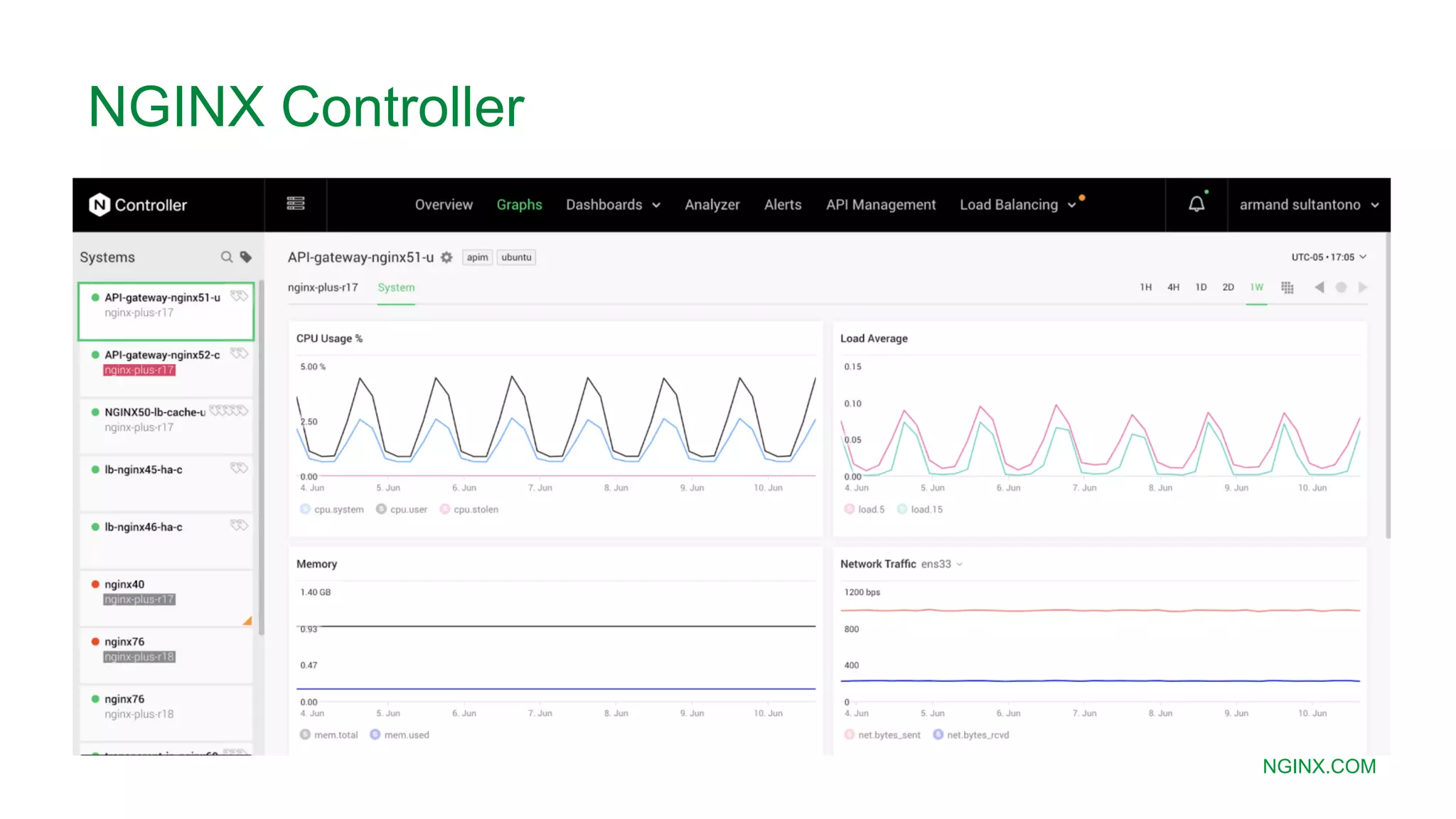Toggle cpu.user series in legend
The width and height of the screenshot is (1456, 819).
click(402, 510)
